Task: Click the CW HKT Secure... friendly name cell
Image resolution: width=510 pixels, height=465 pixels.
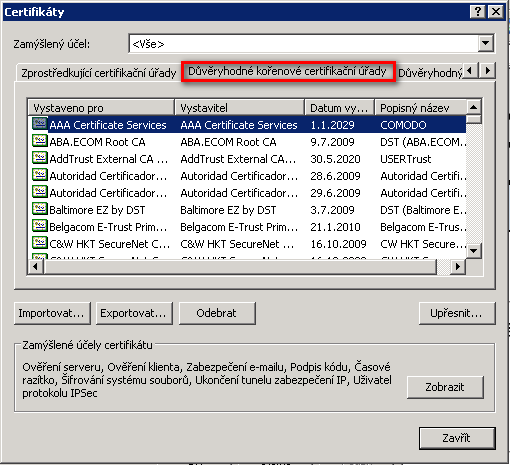Action: point(423,244)
